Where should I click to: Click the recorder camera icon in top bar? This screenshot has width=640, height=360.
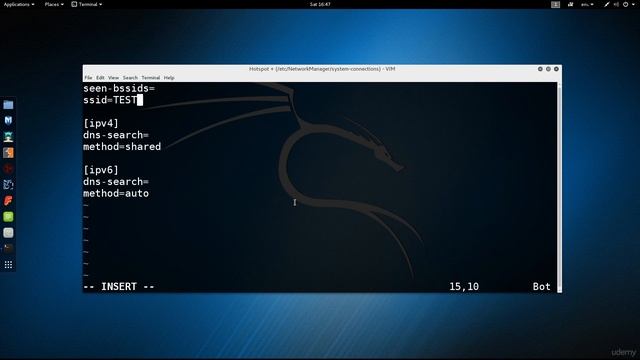point(571,4)
